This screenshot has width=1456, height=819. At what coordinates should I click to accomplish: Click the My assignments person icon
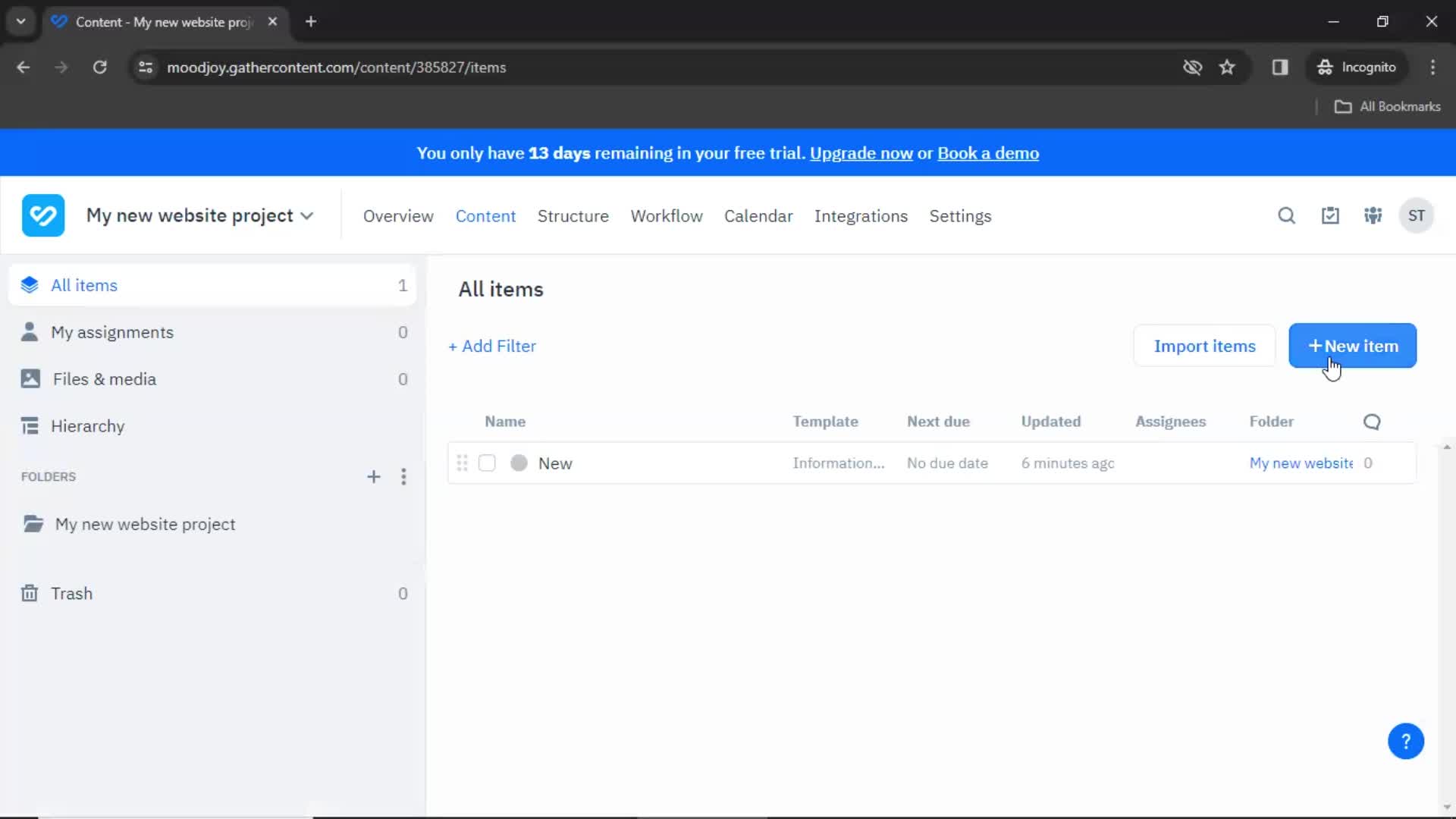click(x=30, y=332)
